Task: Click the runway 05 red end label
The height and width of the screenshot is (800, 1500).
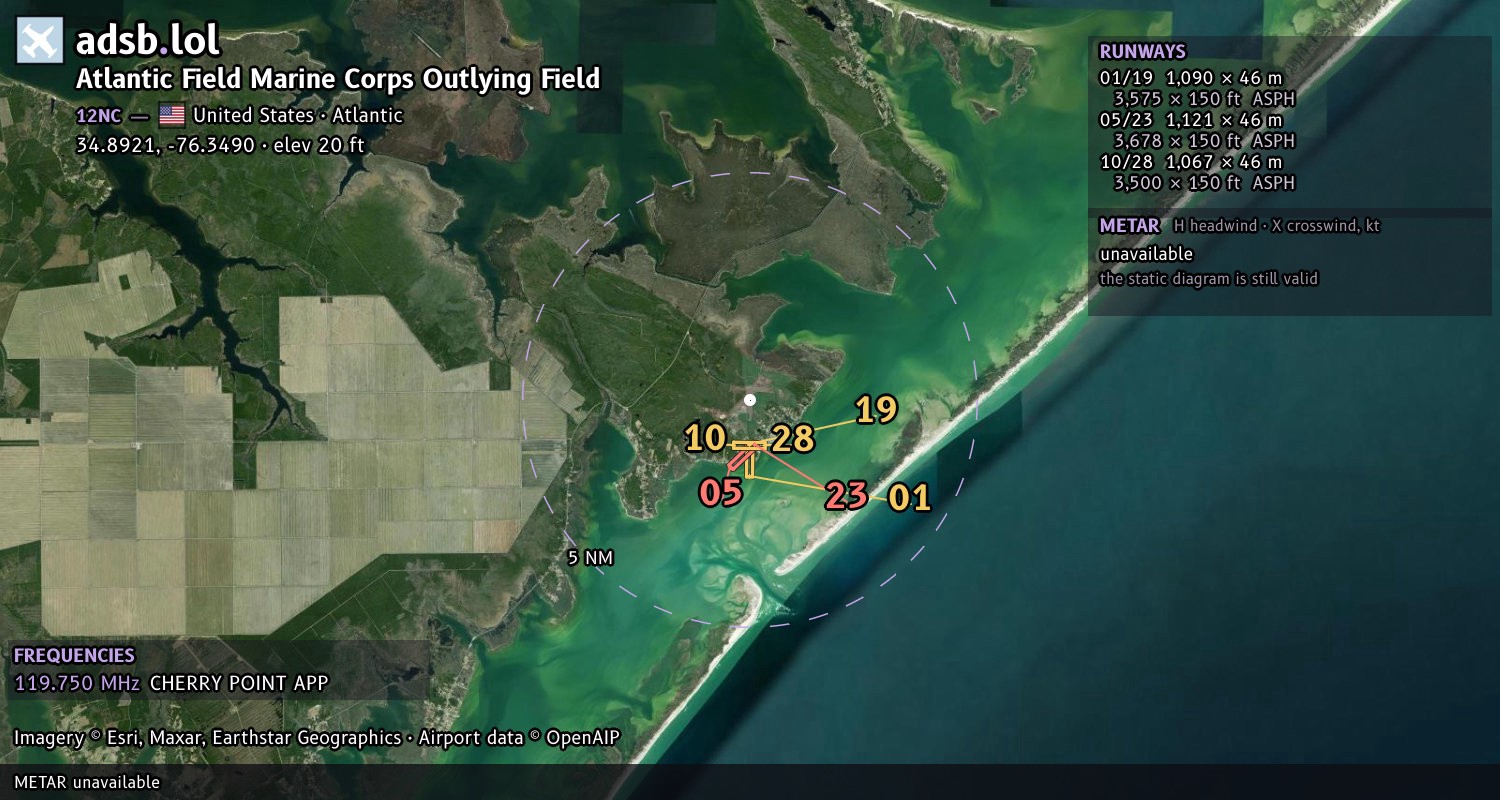Action: pos(721,492)
